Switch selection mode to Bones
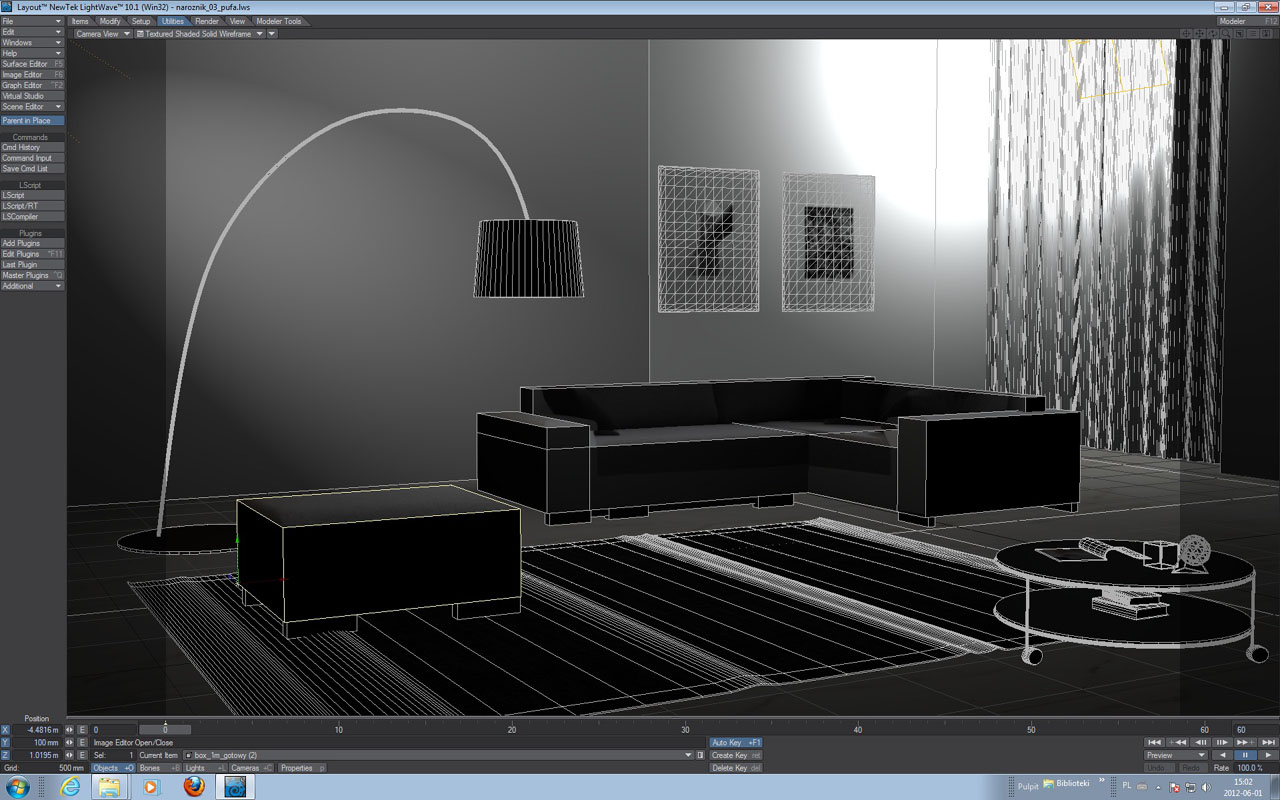This screenshot has height=800, width=1280. click(157, 768)
